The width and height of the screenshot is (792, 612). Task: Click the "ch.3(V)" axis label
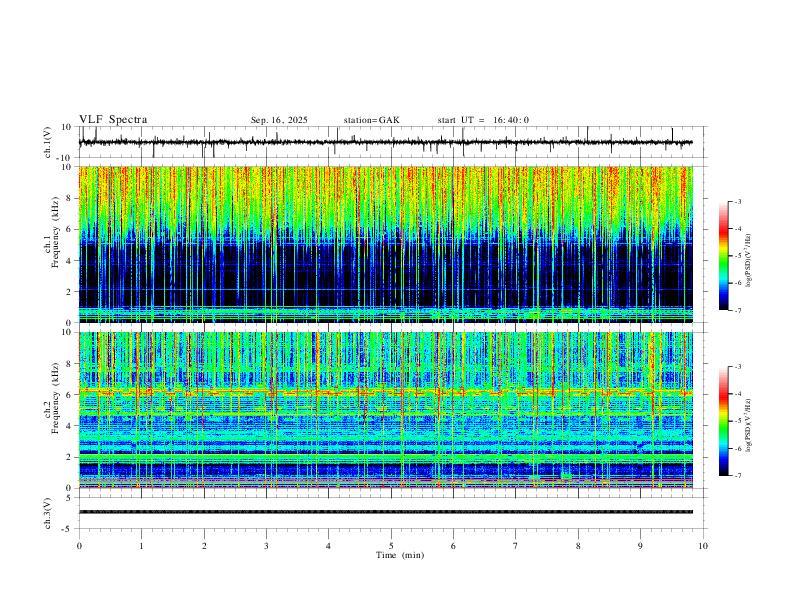(x=48, y=513)
